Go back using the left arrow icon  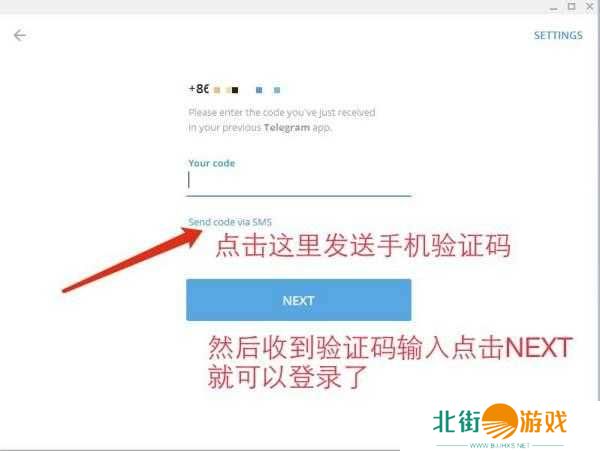click(20, 35)
